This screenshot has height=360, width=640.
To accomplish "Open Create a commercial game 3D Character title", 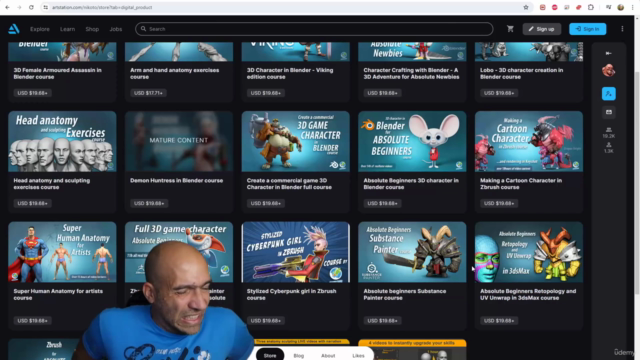I will [x=289, y=184].
